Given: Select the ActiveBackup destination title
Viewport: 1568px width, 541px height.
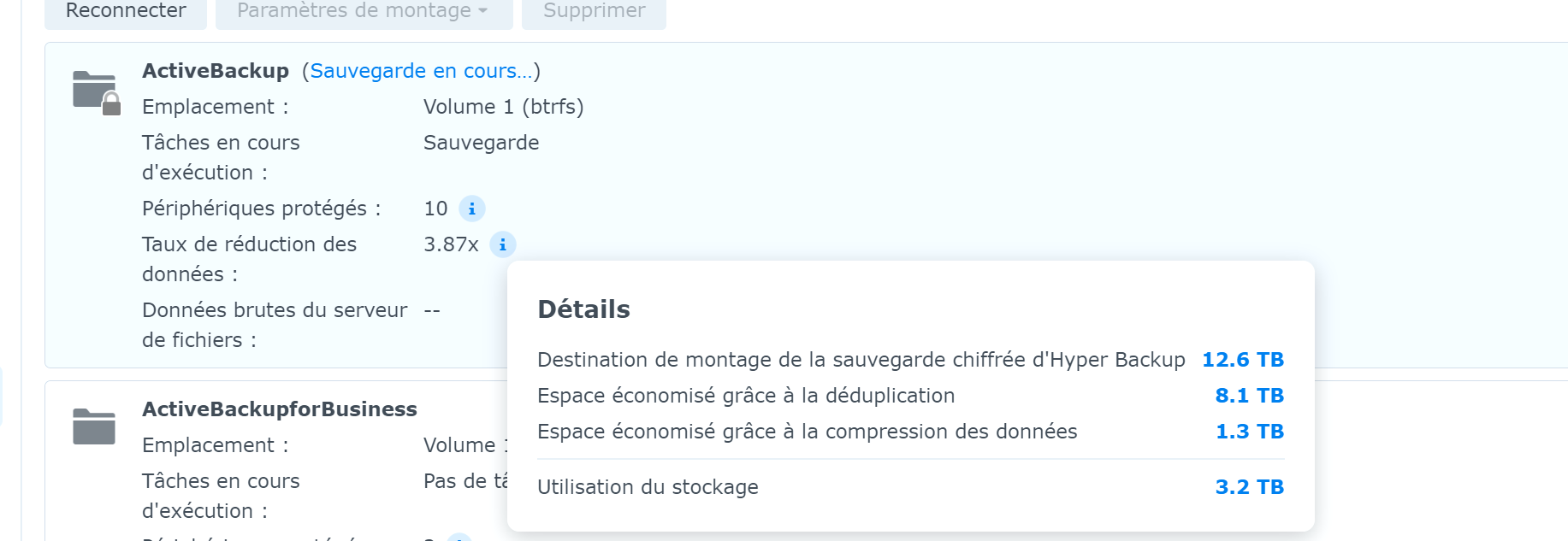Looking at the screenshot, I should (x=216, y=71).
